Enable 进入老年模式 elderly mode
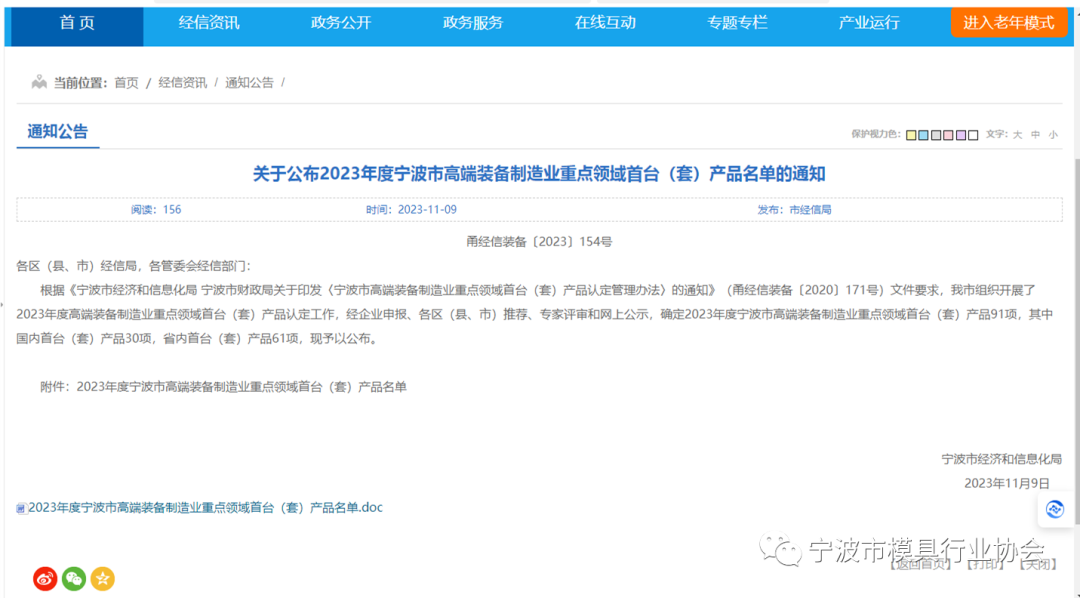This screenshot has height=598, width=1080. tap(1010, 21)
